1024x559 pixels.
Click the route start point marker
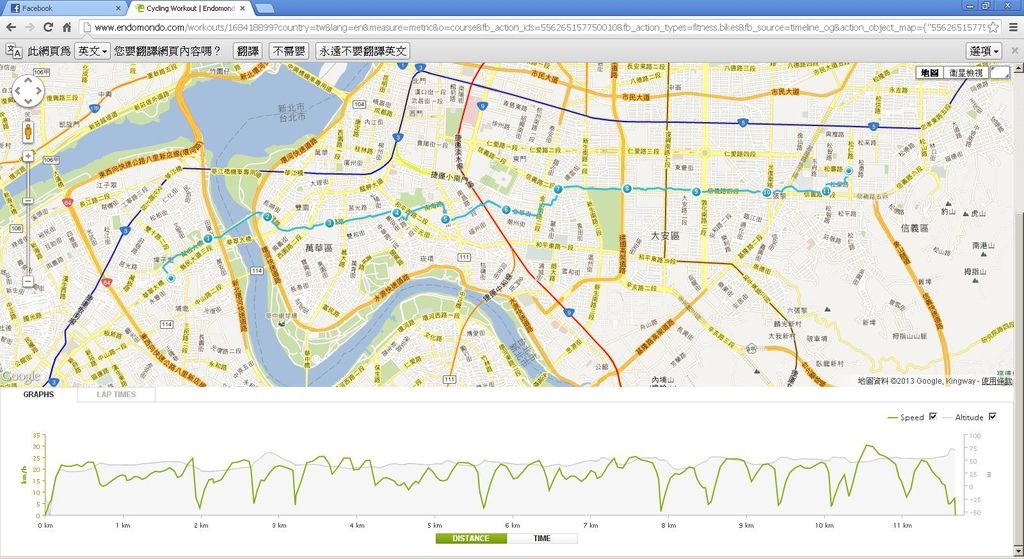(170, 278)
